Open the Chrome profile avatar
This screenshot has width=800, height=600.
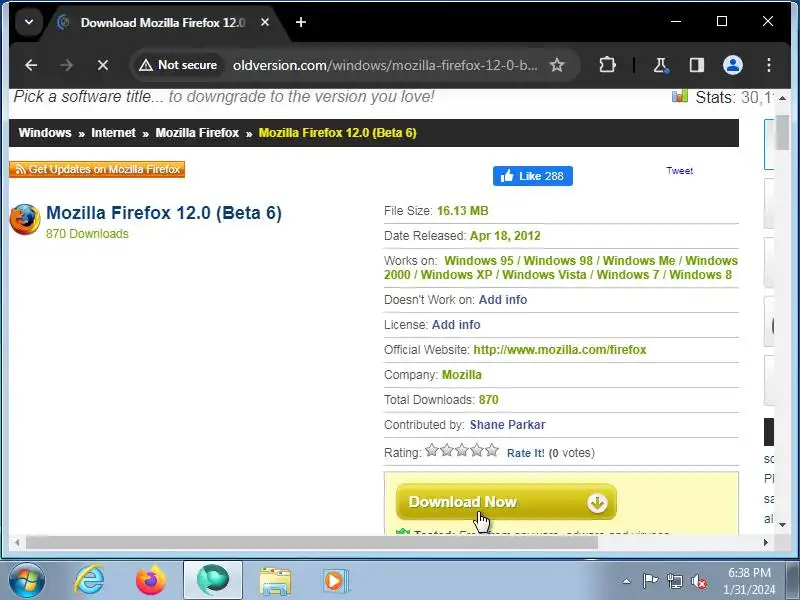click(733, 65)
